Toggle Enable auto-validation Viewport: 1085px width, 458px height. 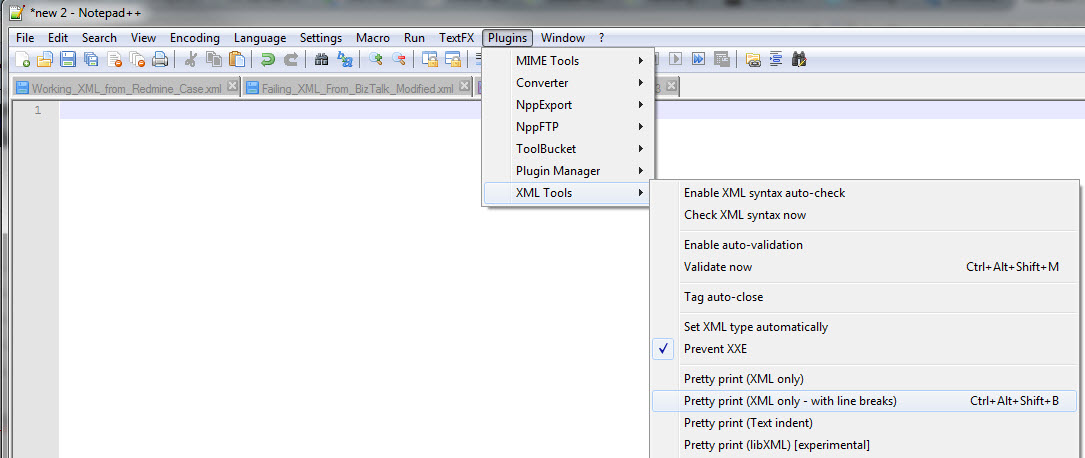tap(865, 245)
